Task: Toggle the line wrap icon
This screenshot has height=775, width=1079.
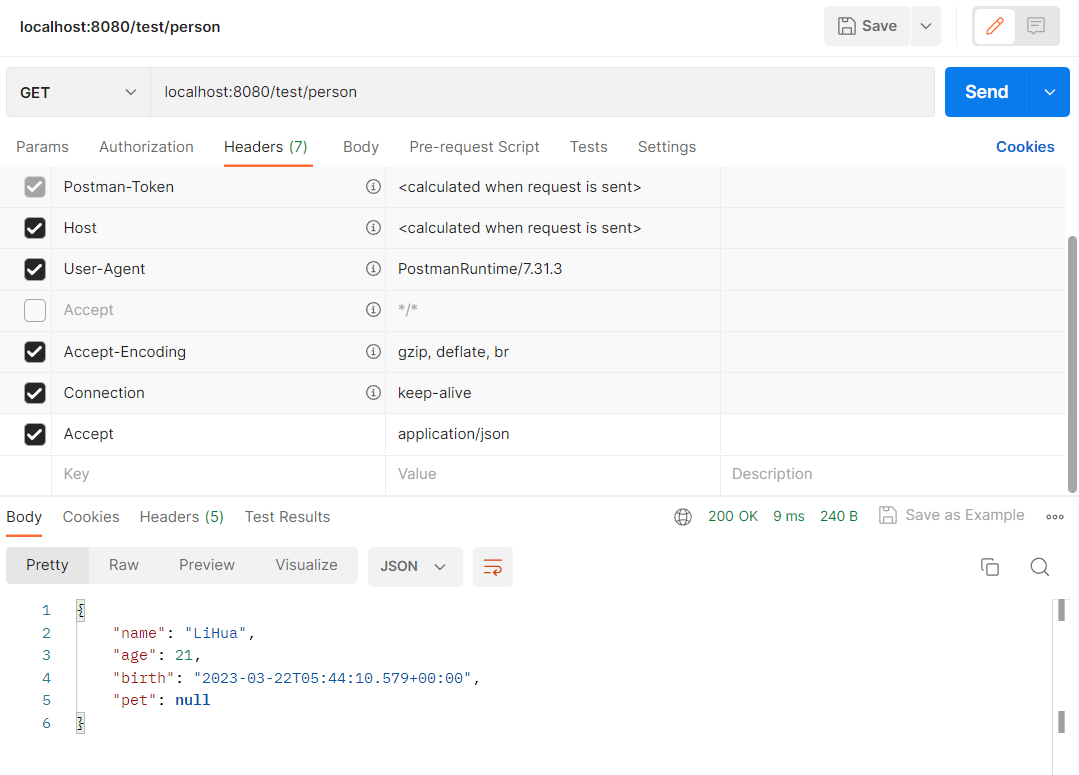Action: 493,567
